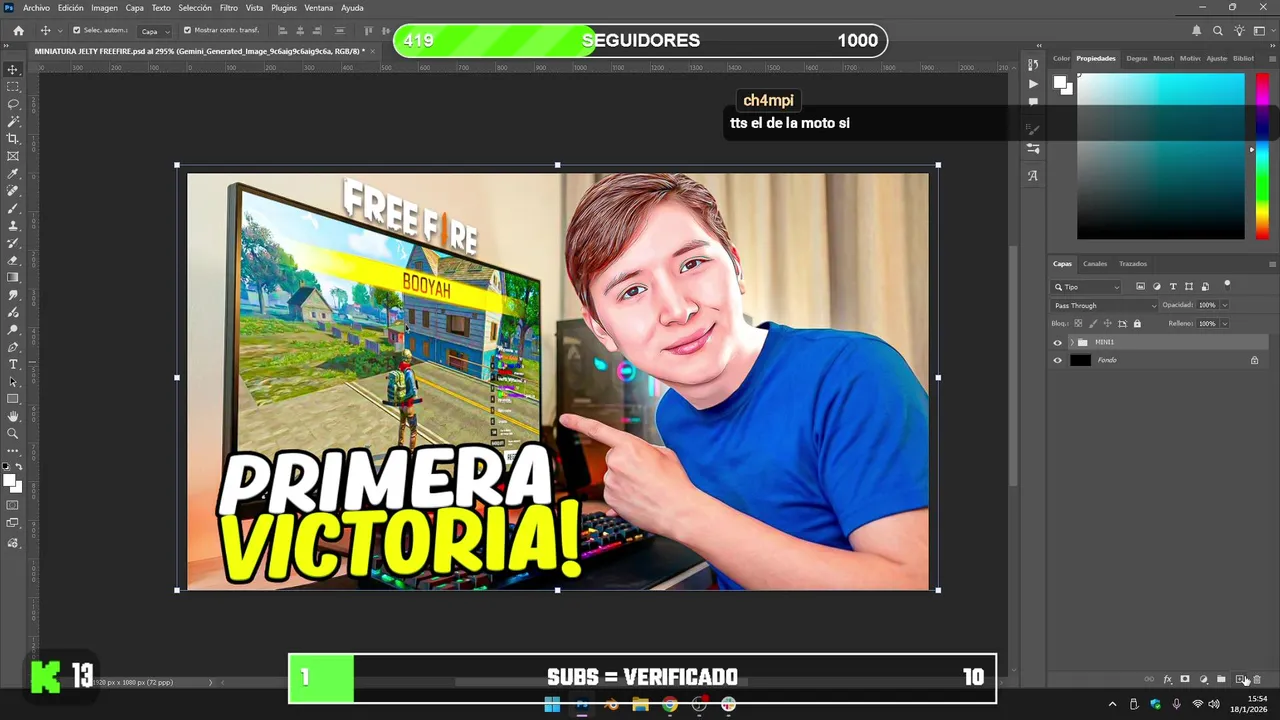Delete layer with the trash icon

click(x=1258, y=680)
